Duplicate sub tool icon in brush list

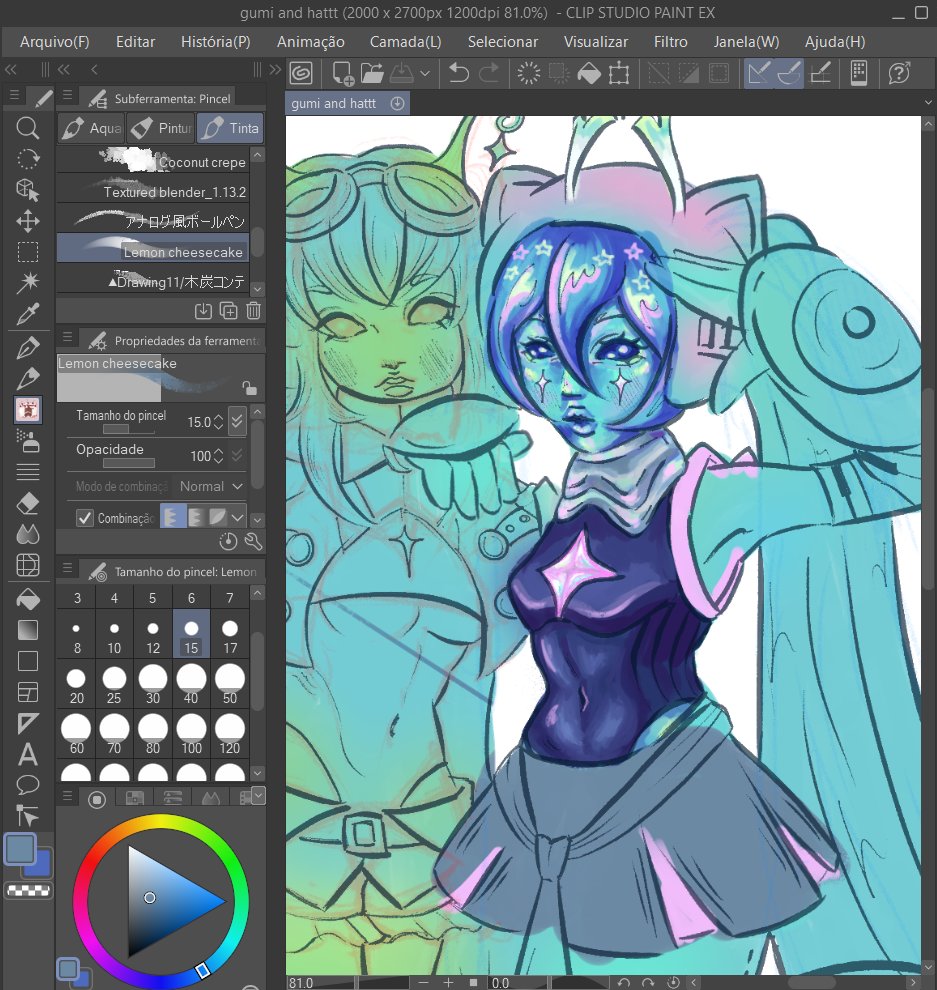click(229, 310)
